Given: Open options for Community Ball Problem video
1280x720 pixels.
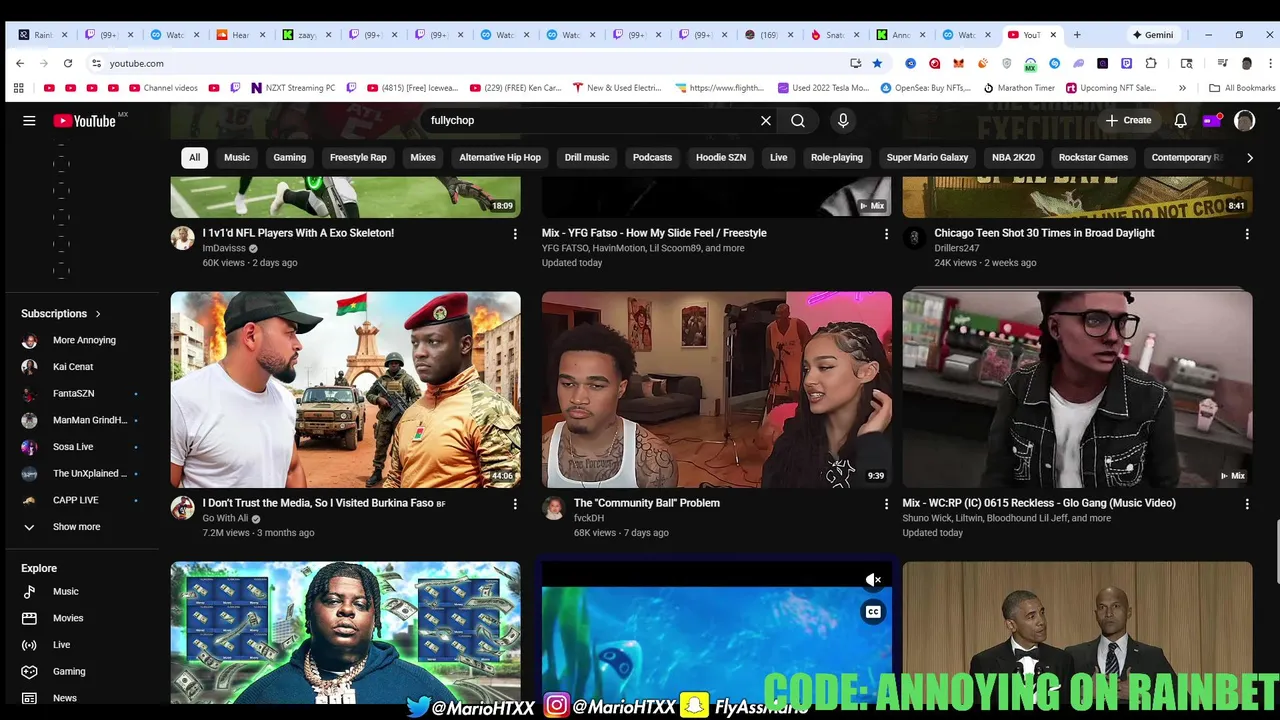Looking at the screenshot, I should 886,504.
